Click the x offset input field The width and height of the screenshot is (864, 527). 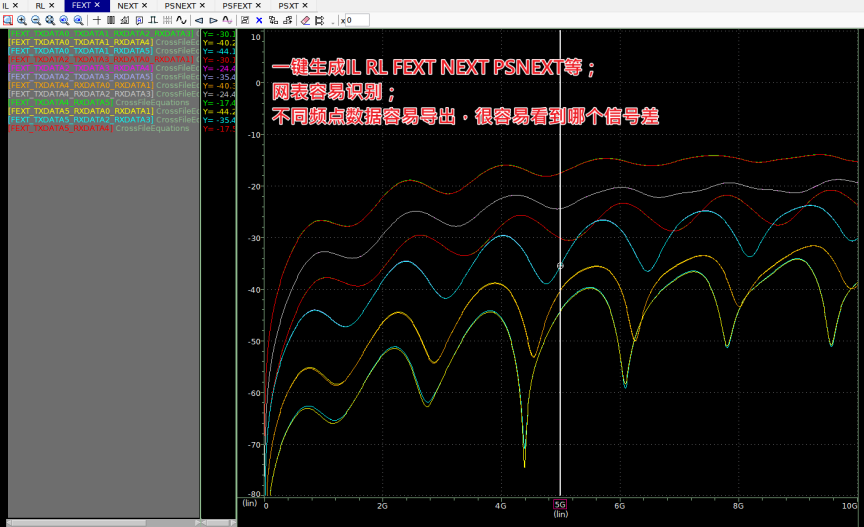pos(357,20)
